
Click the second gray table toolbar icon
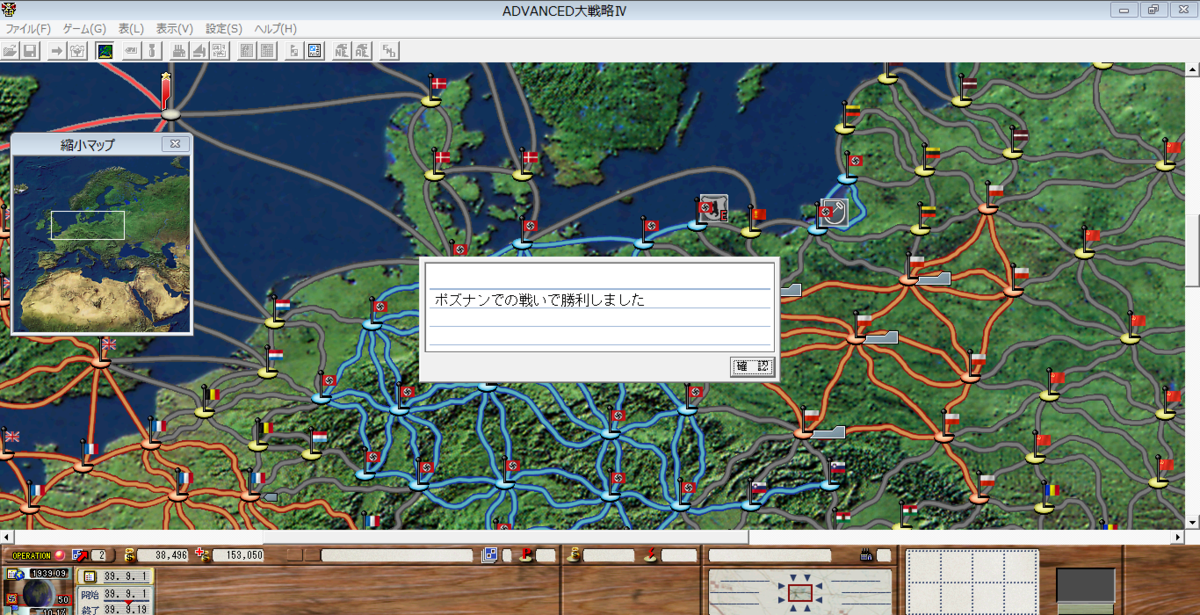tap(266, 50)
